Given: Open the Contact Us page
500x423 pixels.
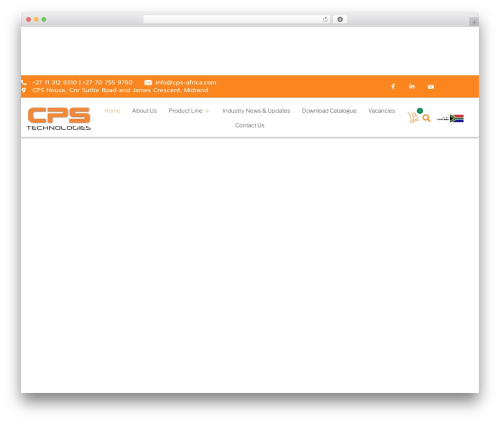Looking at the screenshot, I should (250, 125).
